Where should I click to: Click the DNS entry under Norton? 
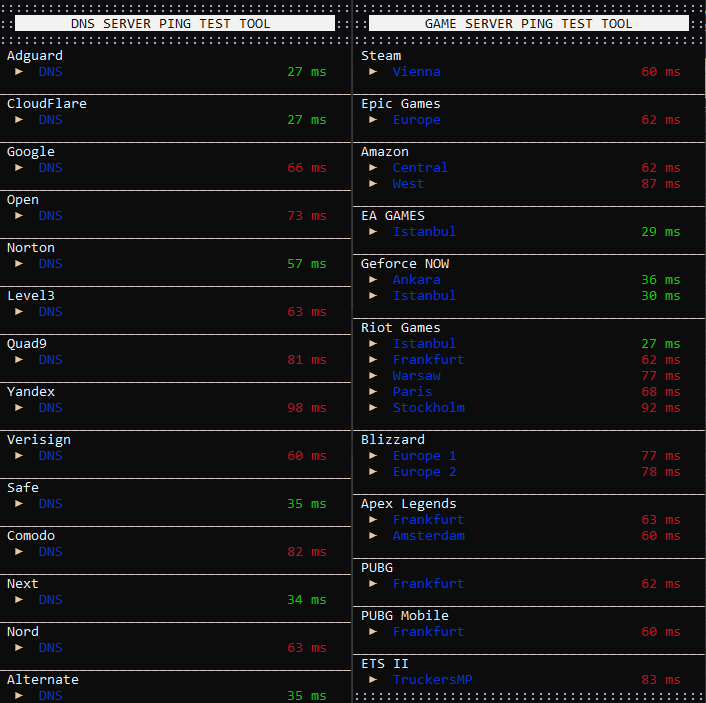click(x=50, y=263)
